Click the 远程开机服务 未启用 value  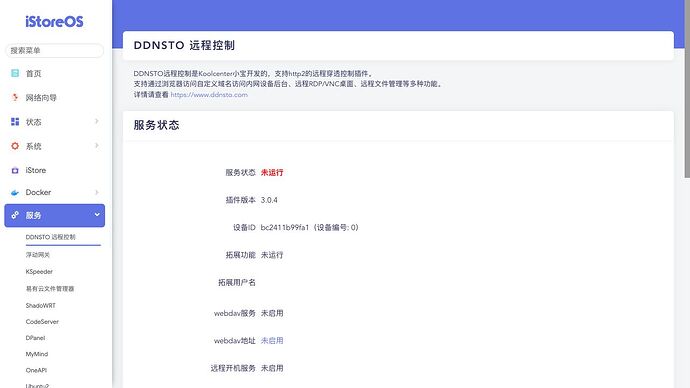[x=272, y=368]
